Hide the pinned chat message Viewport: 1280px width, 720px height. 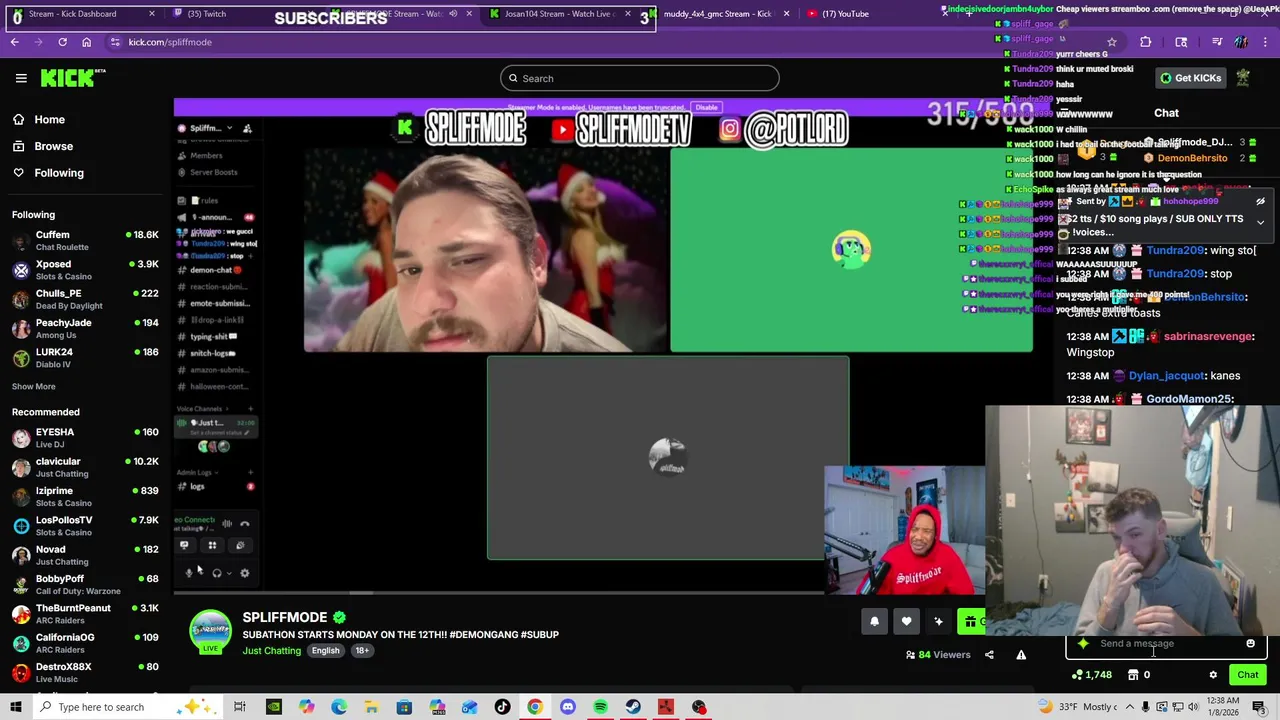point(1260,202)
